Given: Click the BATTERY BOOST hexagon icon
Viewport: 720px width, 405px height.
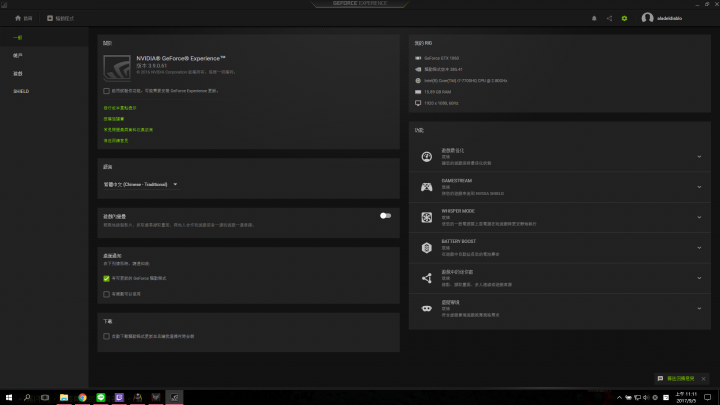Looking at the screenshot, I should [427, 248].
